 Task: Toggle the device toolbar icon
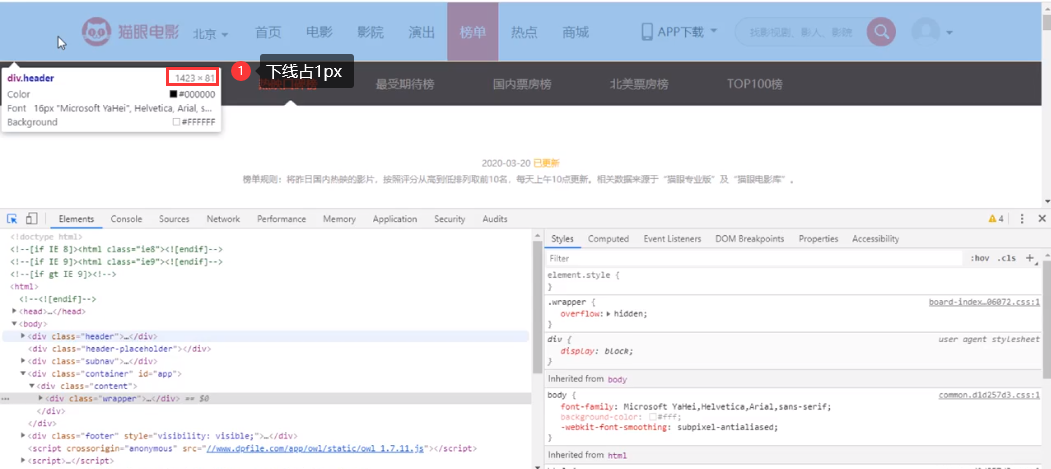click(x=32, y=218)
